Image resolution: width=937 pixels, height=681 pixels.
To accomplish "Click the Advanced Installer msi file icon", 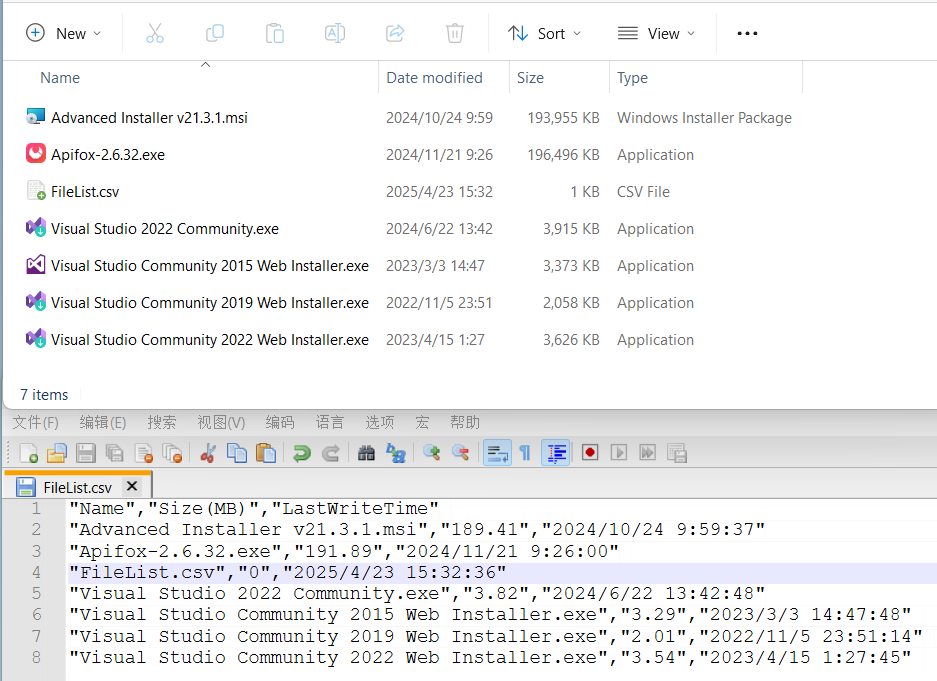I will (36, 116).
